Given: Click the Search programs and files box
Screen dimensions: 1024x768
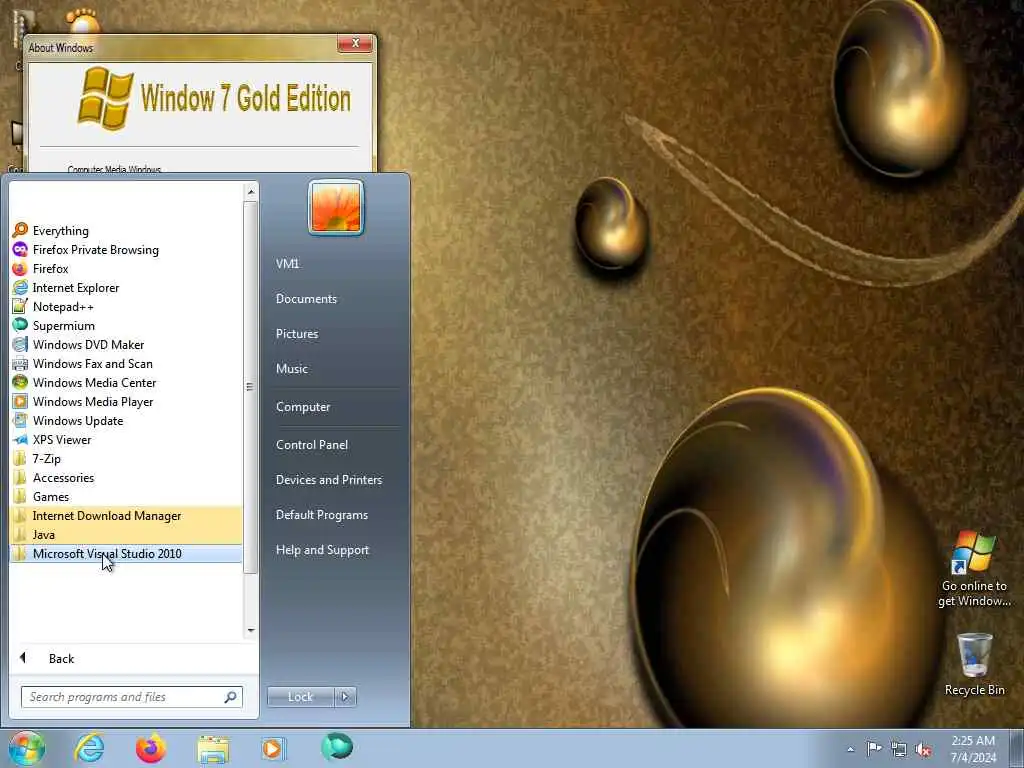Looking at the screenshot, I should tap(131, 697).
